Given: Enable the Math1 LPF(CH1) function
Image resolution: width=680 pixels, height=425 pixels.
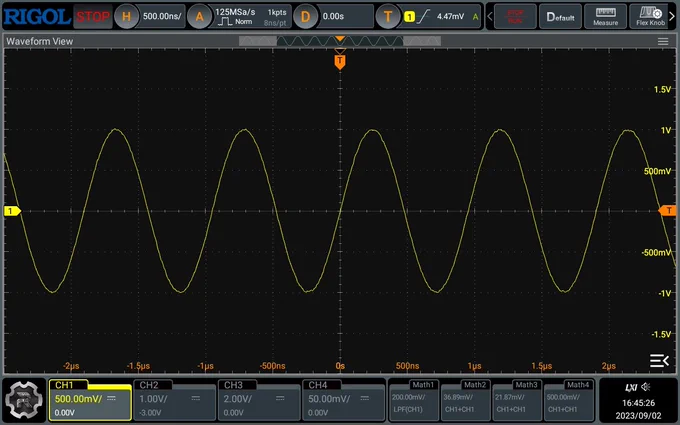Looking at the screenshot, I should pos(414,400).
